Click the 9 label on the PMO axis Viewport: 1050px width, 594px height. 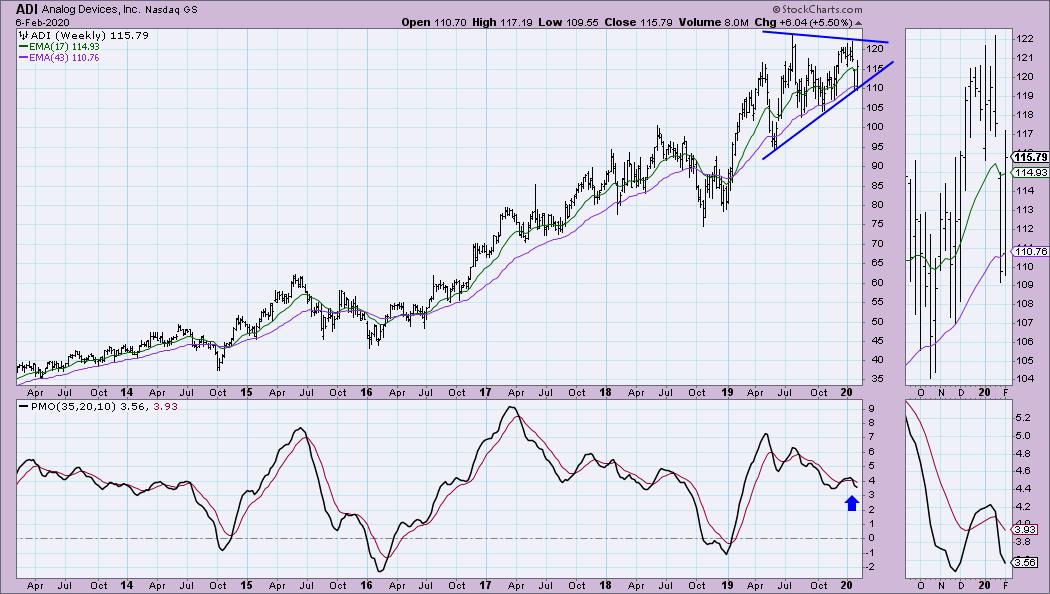871,409
